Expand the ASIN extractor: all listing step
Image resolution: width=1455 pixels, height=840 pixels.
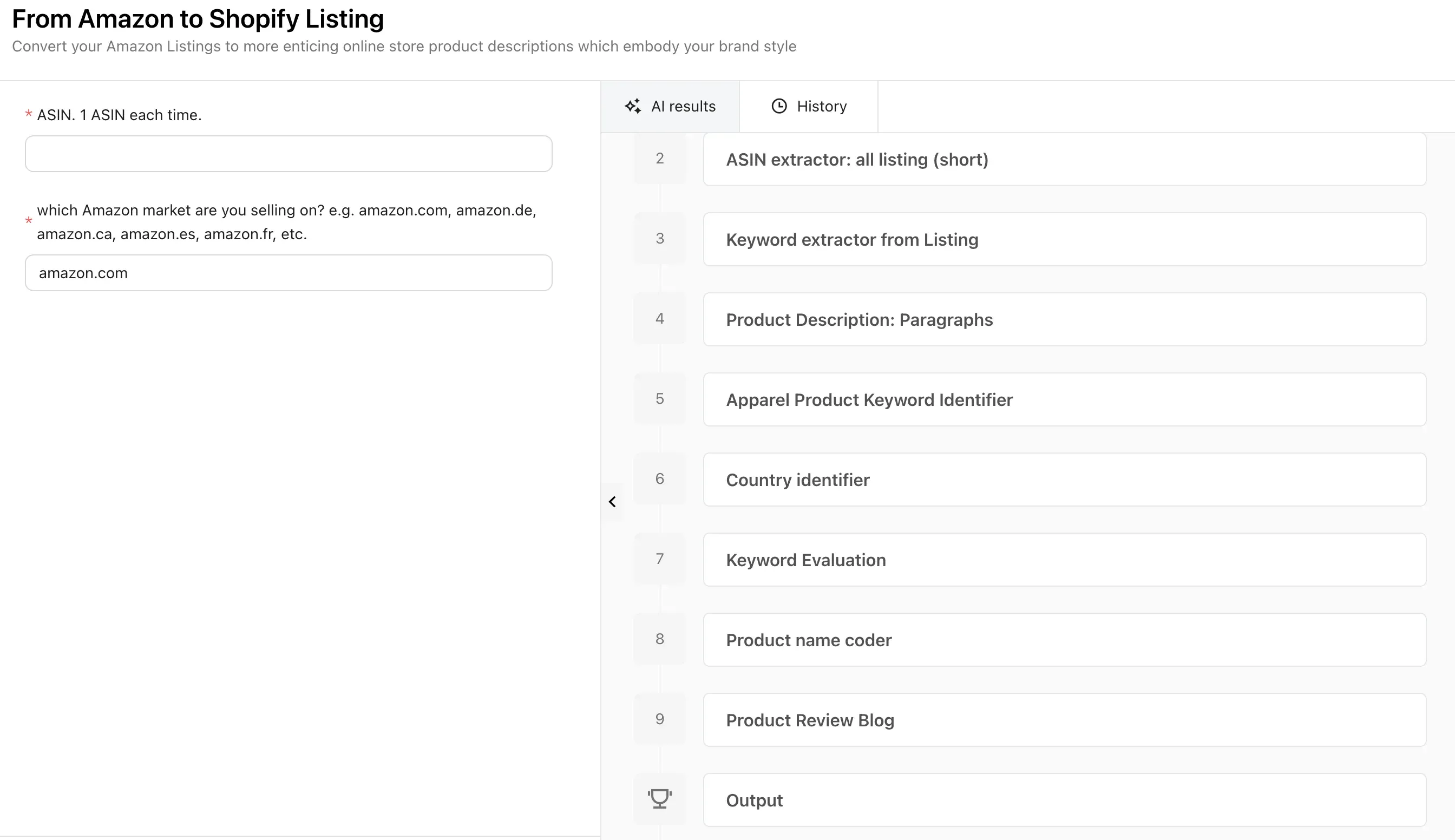1064,159
